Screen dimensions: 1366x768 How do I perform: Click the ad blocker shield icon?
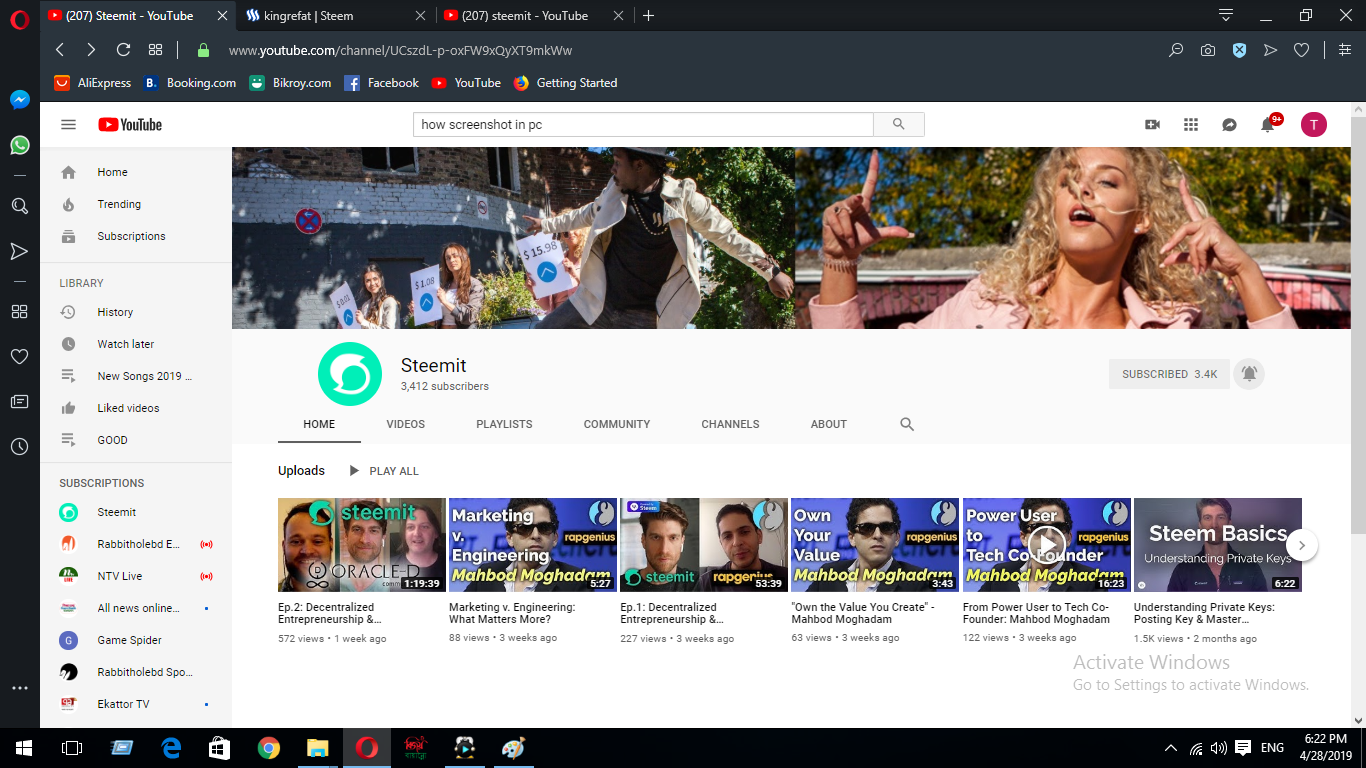pos(1239,50)
